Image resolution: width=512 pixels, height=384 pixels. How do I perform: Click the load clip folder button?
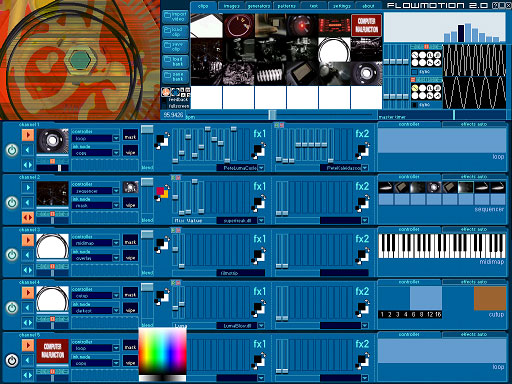point(175,32)
